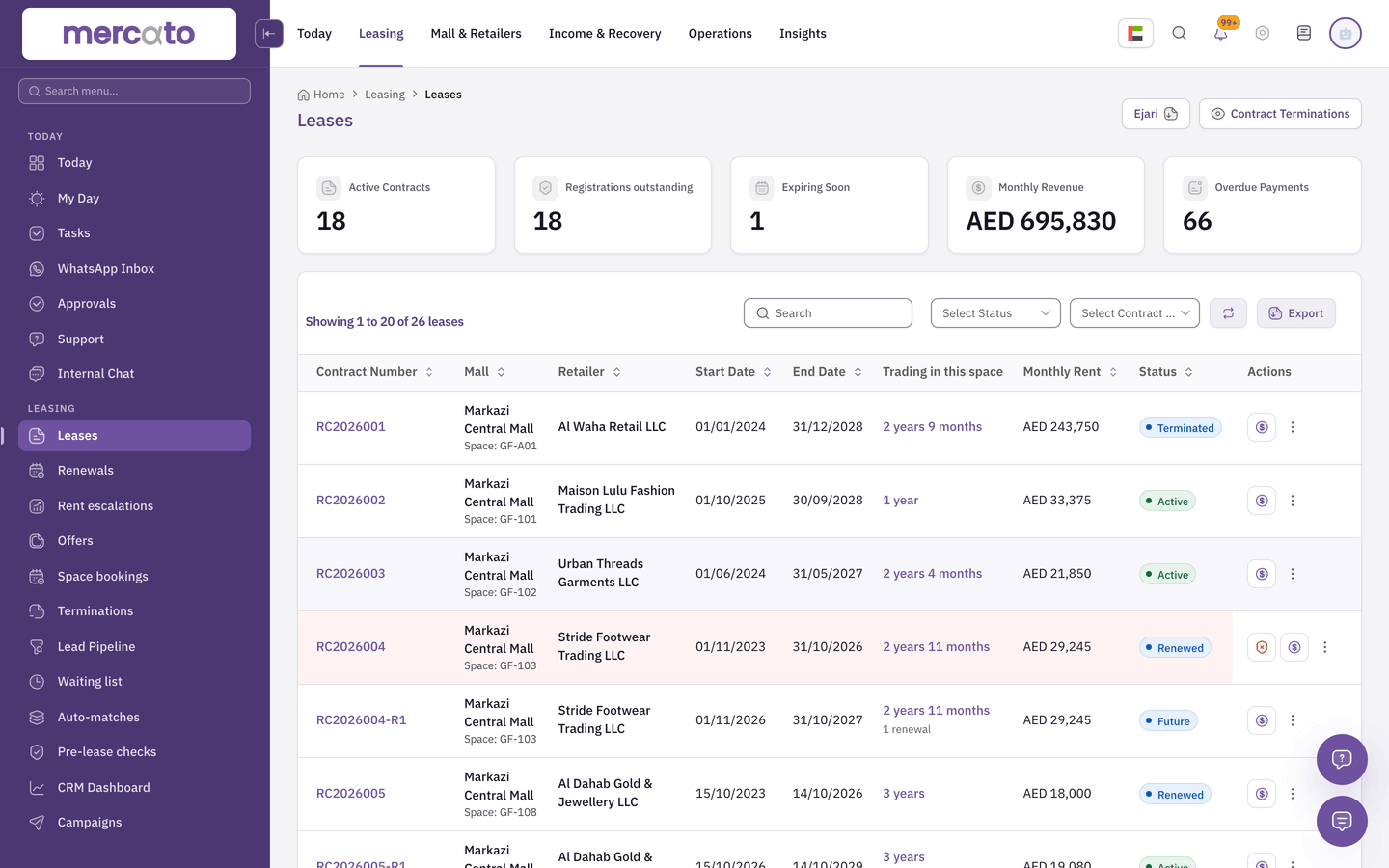Click '2 years 9 months' trading duration
The image size is (1389, 868).
coord(932,427)
